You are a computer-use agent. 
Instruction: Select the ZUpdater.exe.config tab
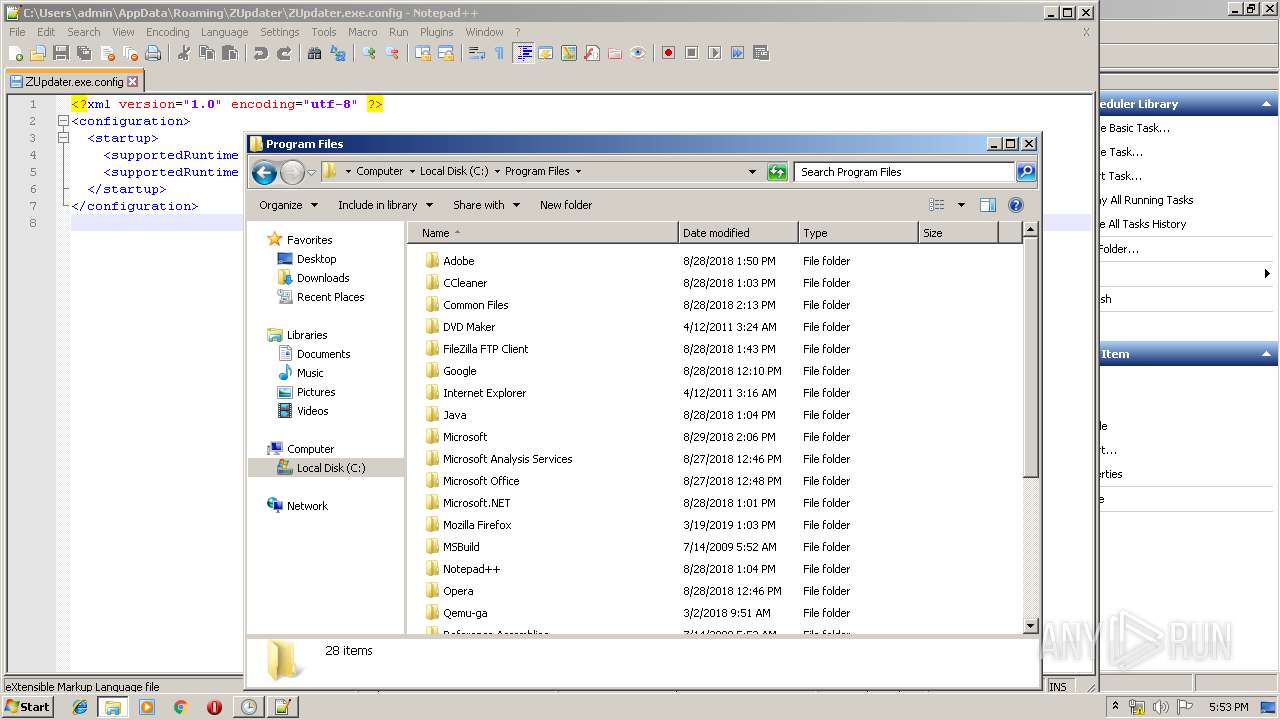pyautogui.click(x=74, y=82)
